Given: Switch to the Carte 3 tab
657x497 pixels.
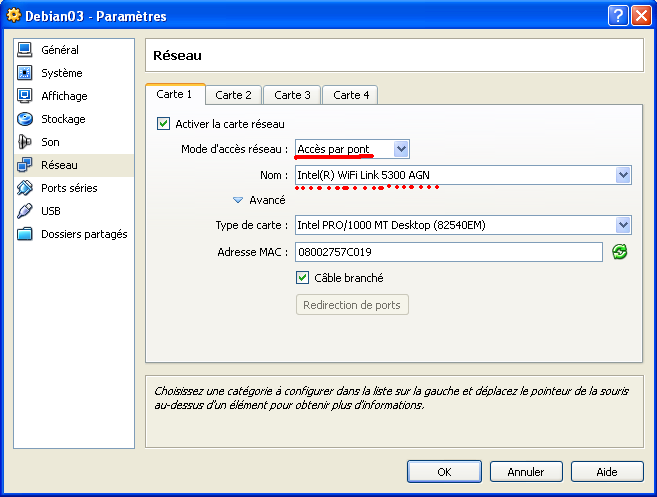Looking at the screenshot, I should pyautogui.click(x=292, y=95).
